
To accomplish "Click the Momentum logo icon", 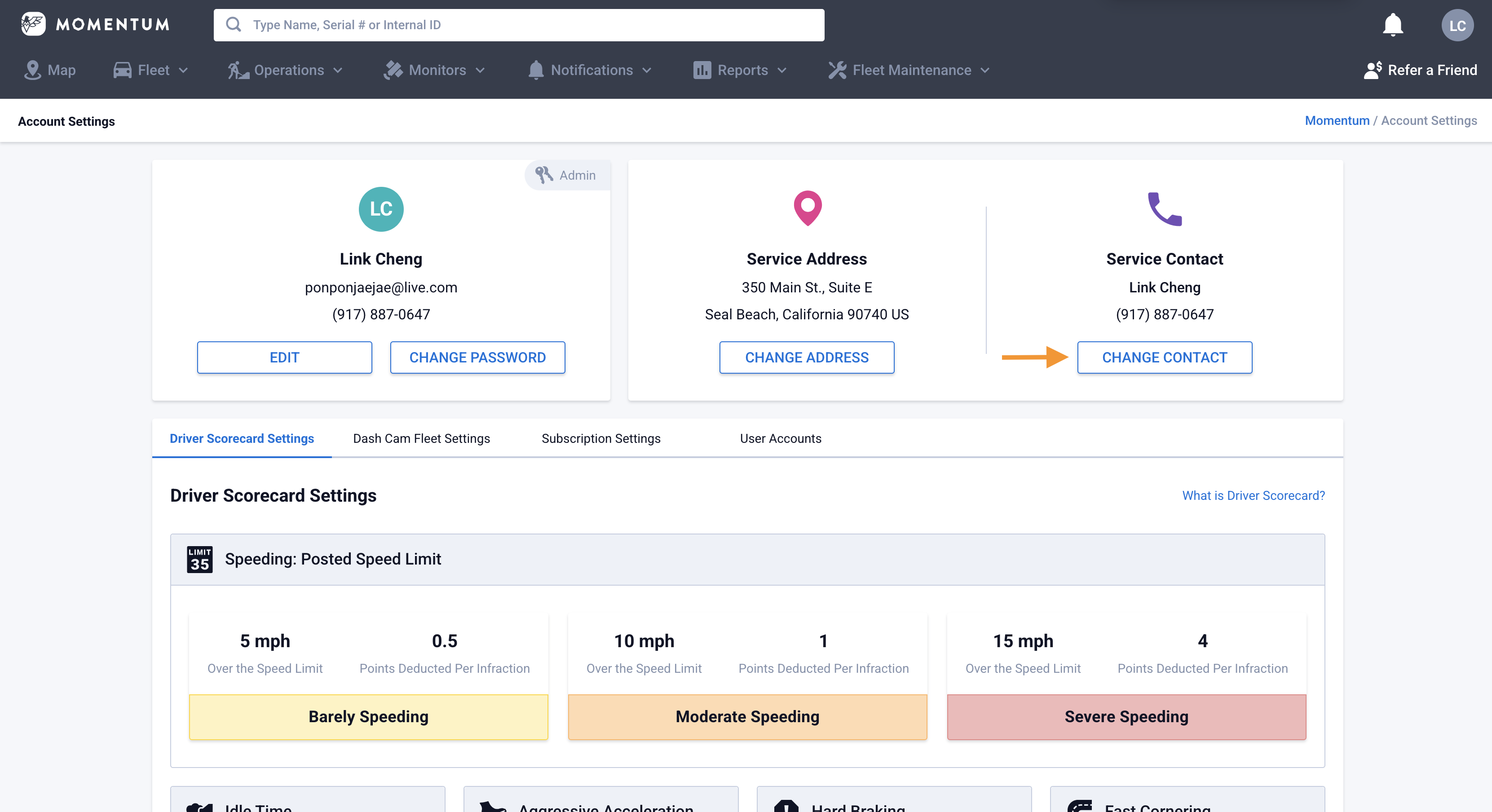I will (33, 24).
